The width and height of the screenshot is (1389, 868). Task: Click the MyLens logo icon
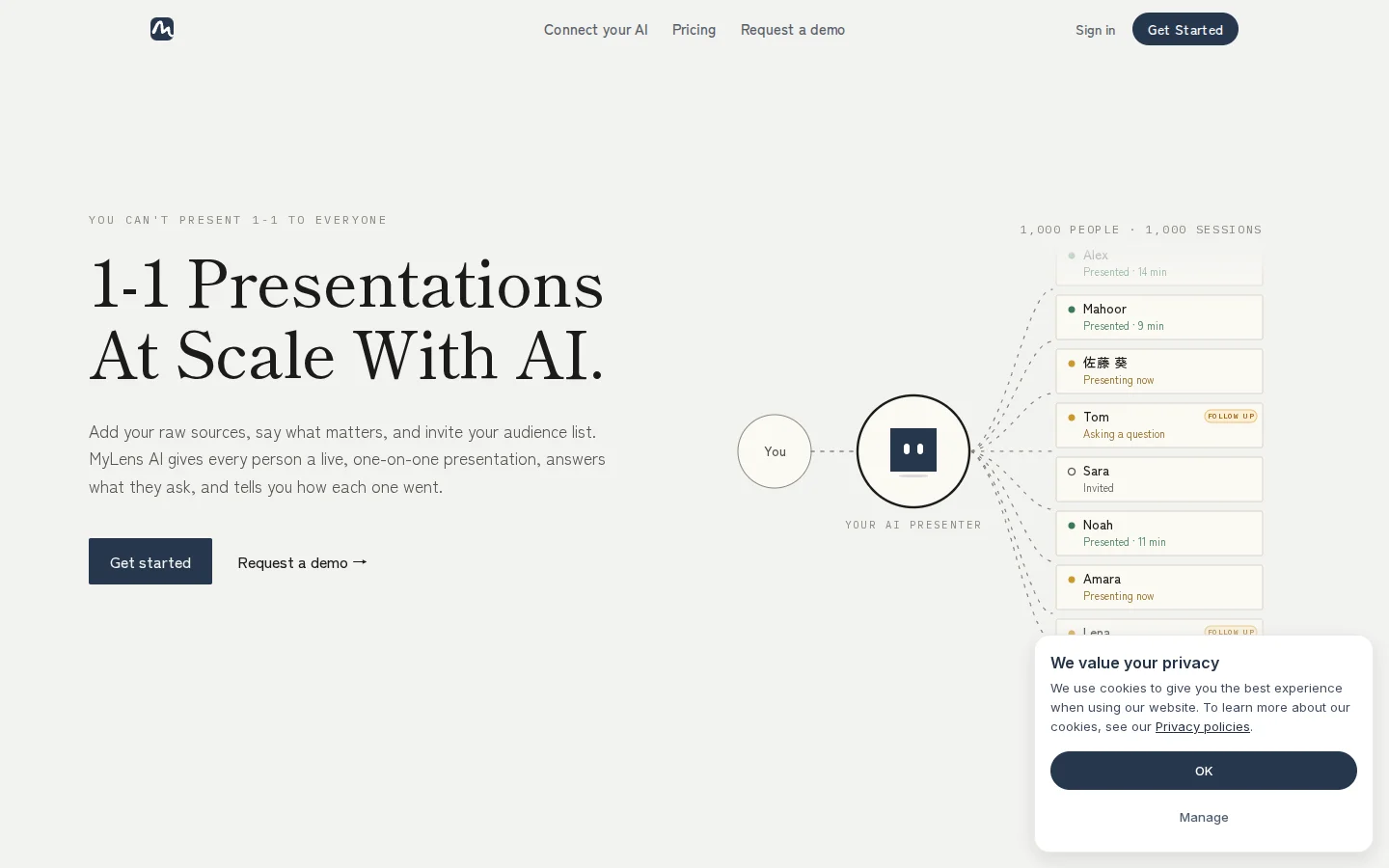click(162, 29)
